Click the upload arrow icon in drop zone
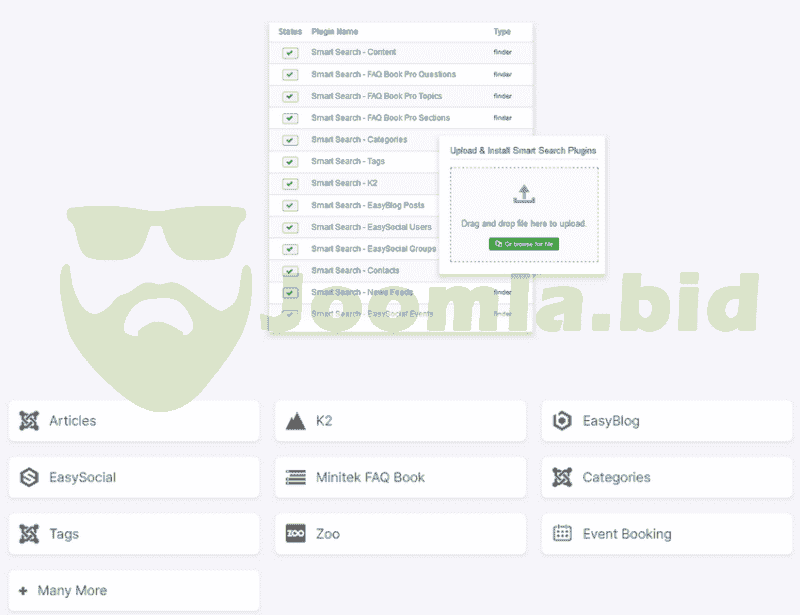Screen dimensions: 800x615 pos(523,195)
